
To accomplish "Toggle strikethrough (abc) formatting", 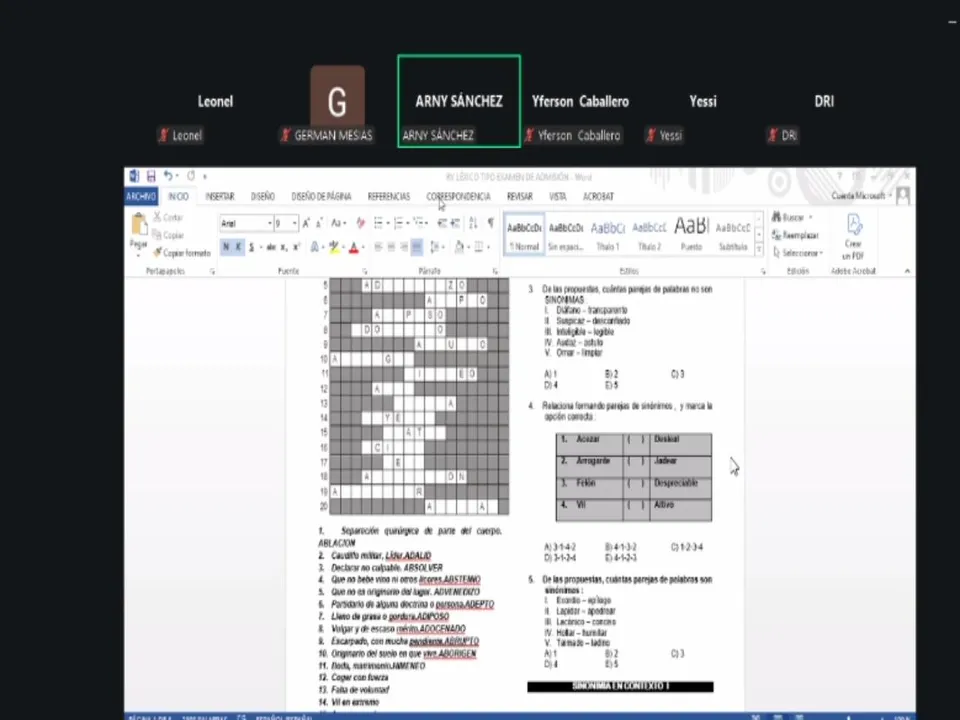I will tap(271, 247).
